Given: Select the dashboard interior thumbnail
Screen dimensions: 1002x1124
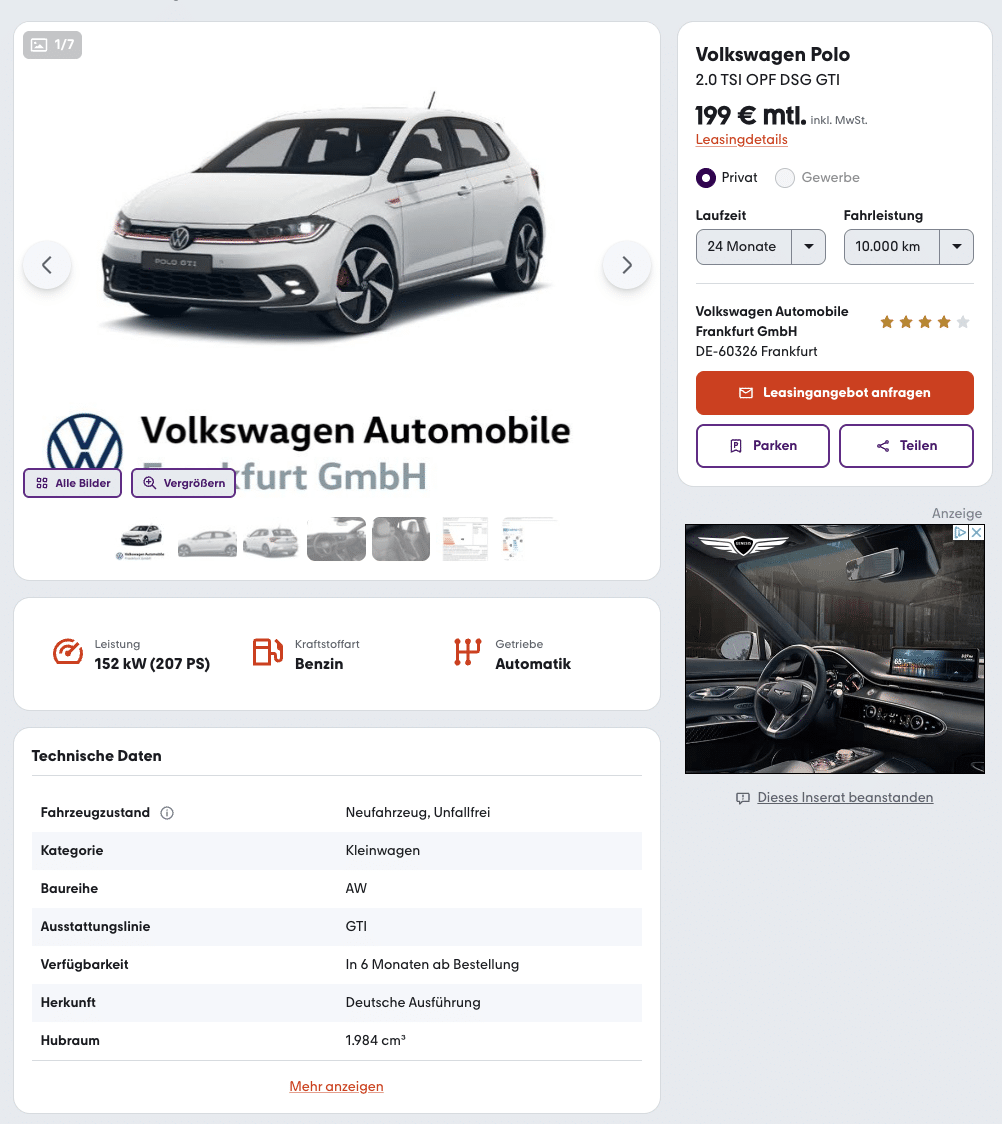Looking at the screenshot, I should pos(336,539).
